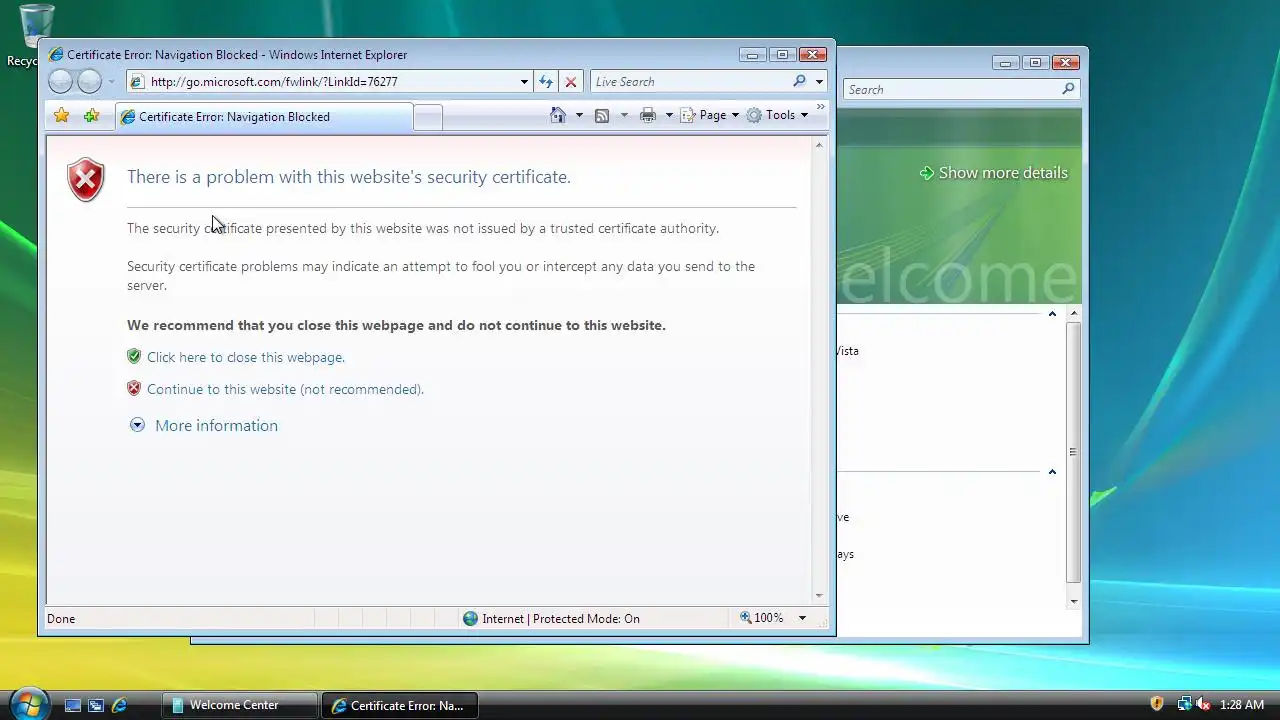1280x720 pixels.
Task: Click 'Show more details' in Welcome Center
Action: tap(993, 173)
